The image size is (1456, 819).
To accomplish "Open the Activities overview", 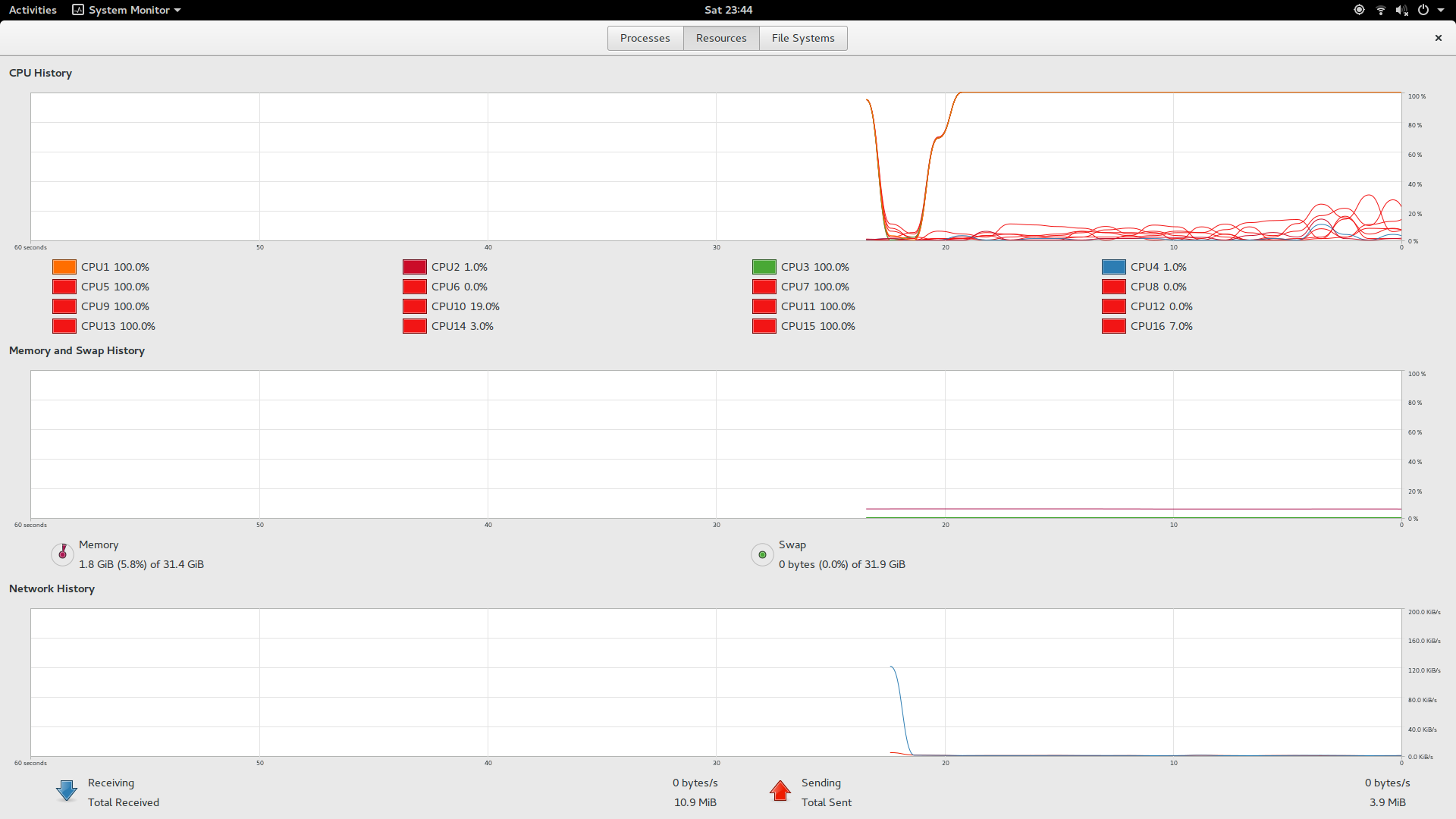I will pos(33,10).
